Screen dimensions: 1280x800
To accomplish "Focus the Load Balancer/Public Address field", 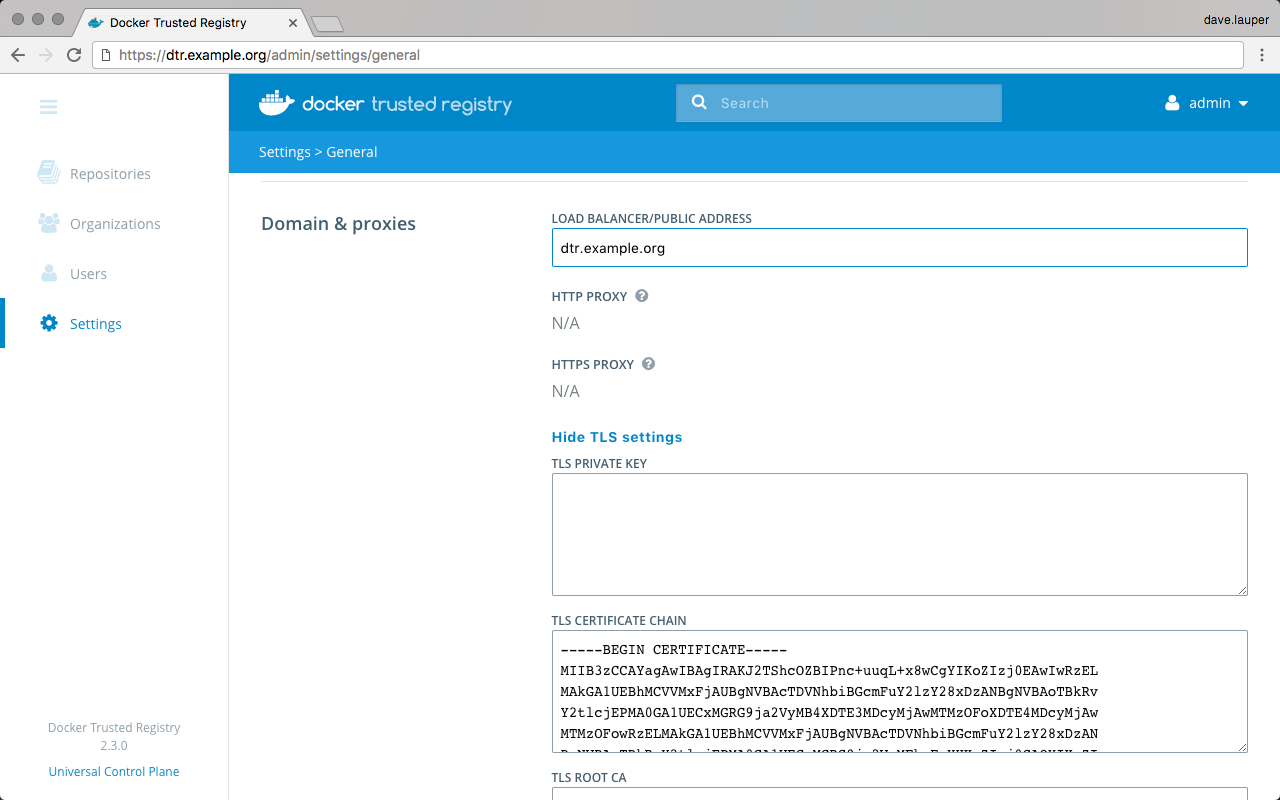I will pos(899,248).
